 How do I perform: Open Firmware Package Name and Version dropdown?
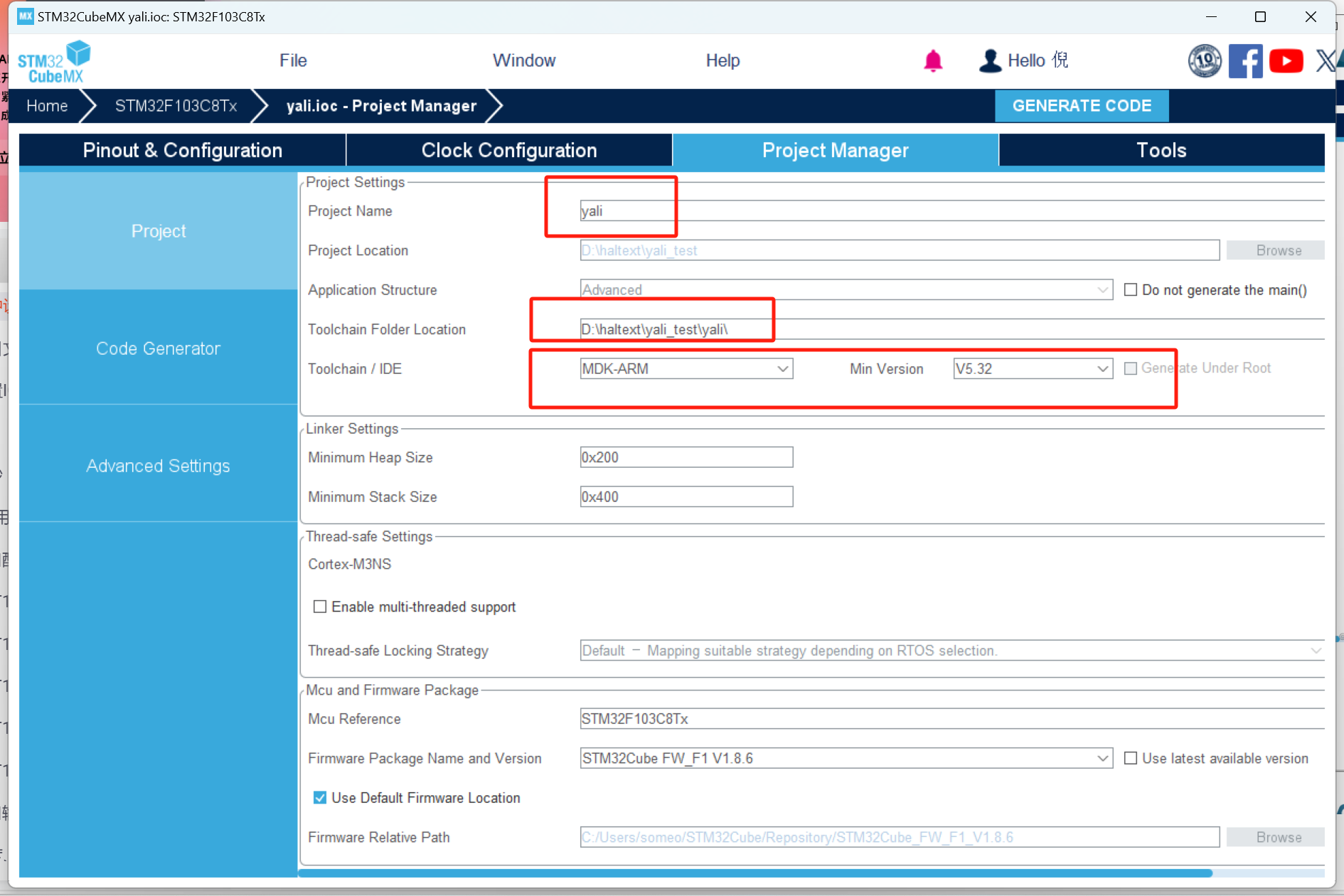click(x=846, y=758)
